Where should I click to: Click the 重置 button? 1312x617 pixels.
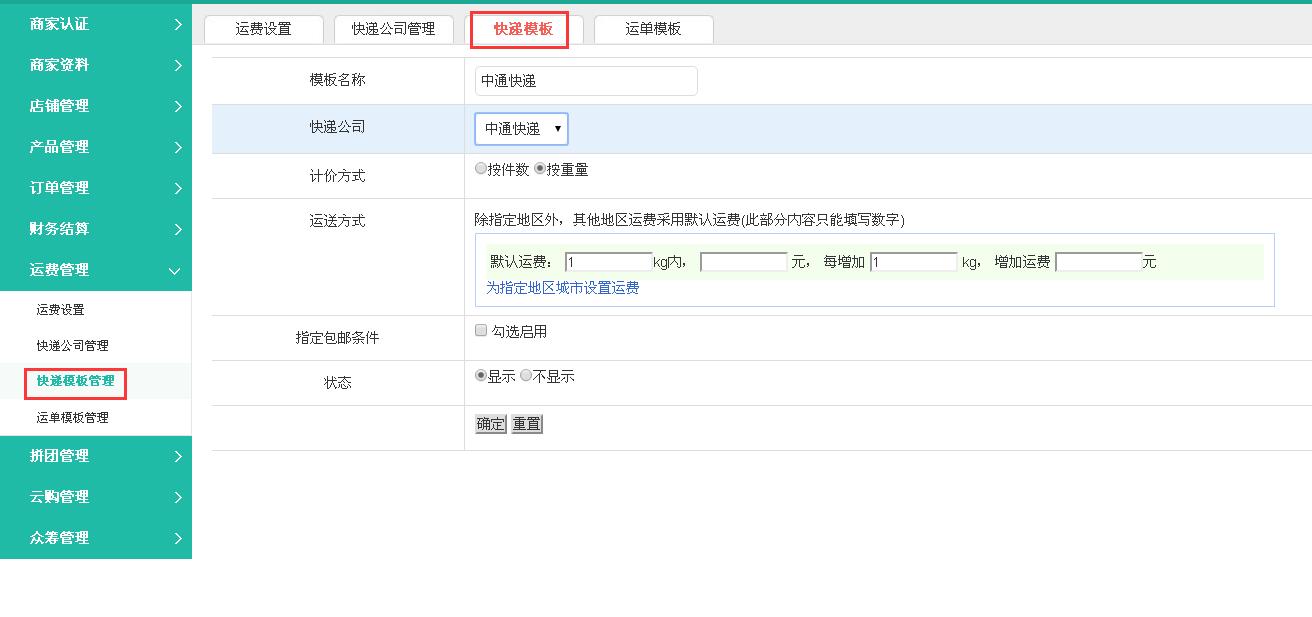tap(526, 424)
